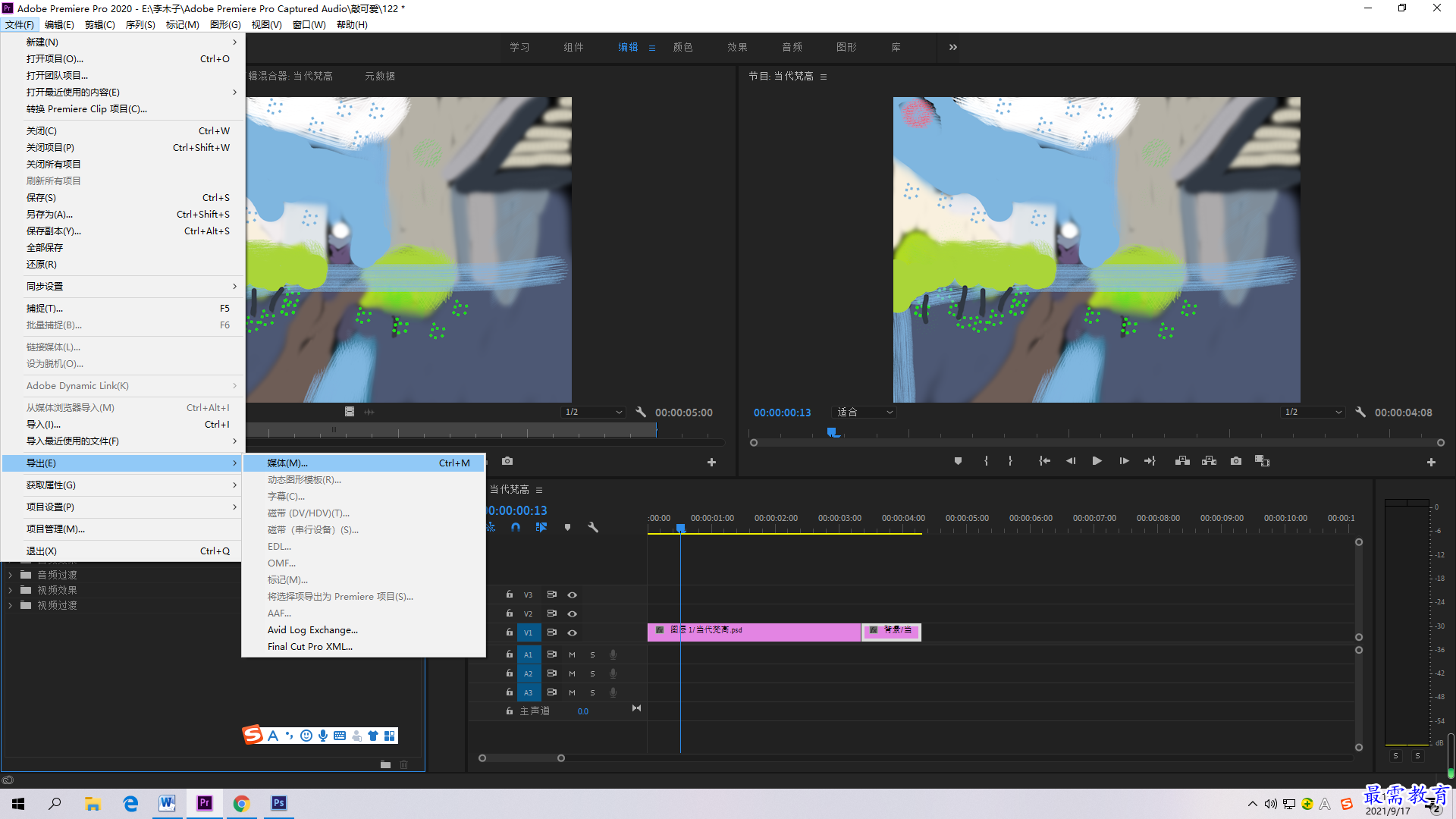1456x819 pixels.
Task: Expand 视频效果 effects folder
Action: pyautogui.click(x=10, y=590)
